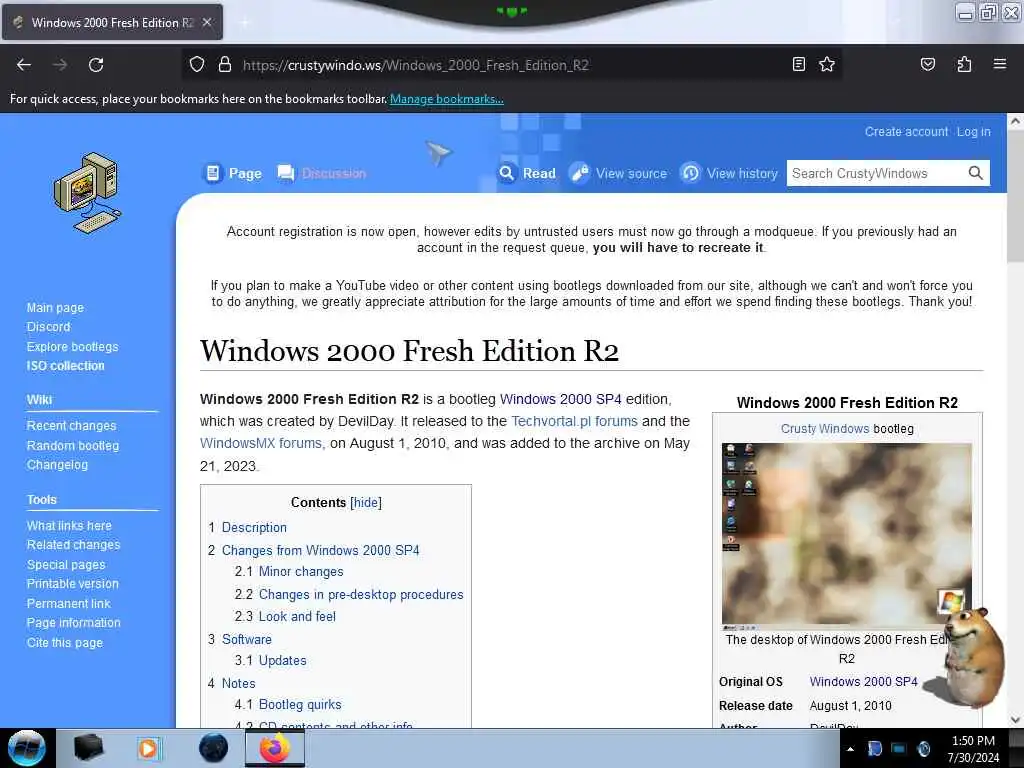Screen dimensions: 1024x768
Task: Open the View source tab
Action: tap(618, 173)
